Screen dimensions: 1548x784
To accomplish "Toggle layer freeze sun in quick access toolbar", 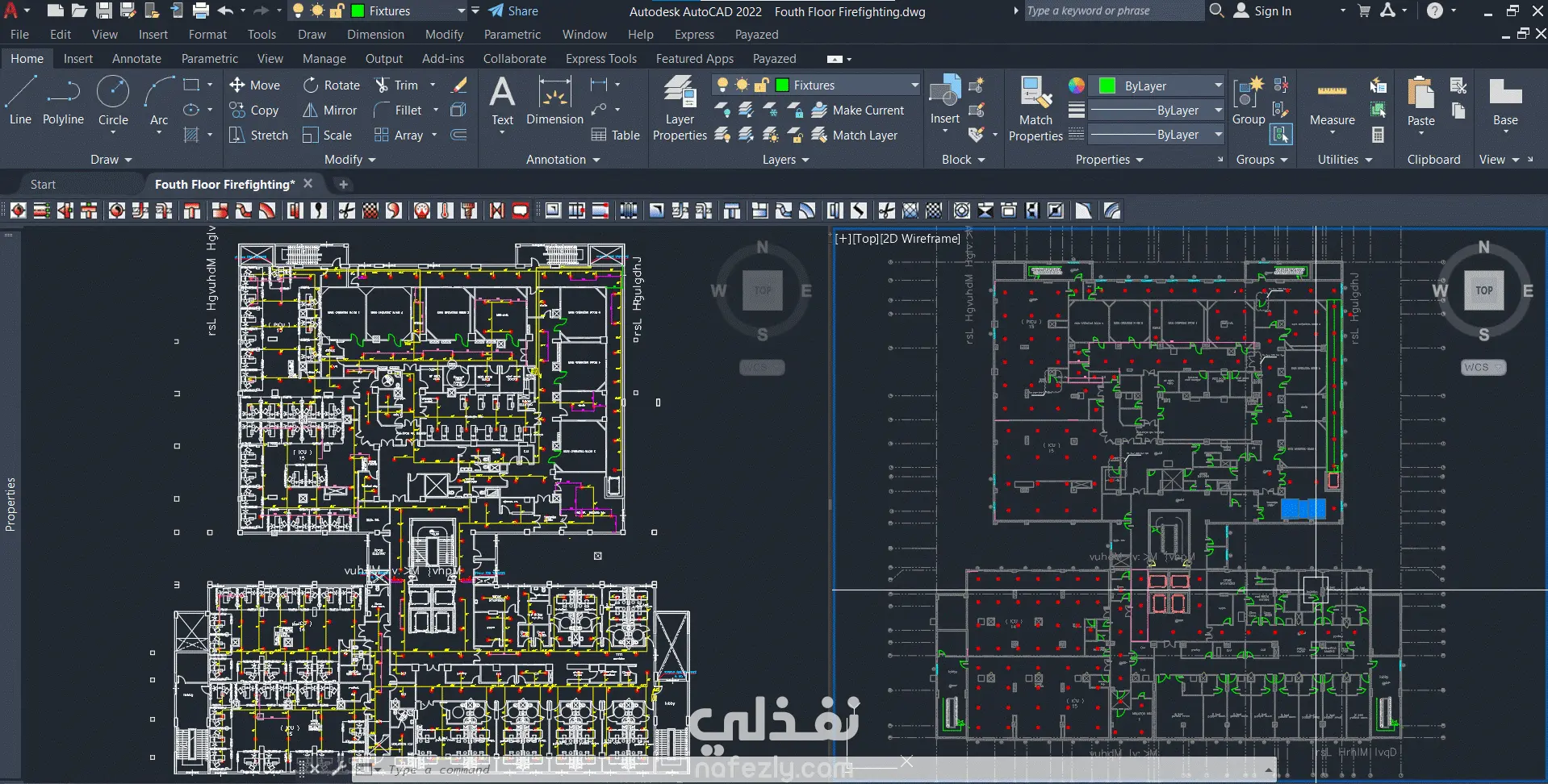I will pyautogui.click(x=317, y=10).
